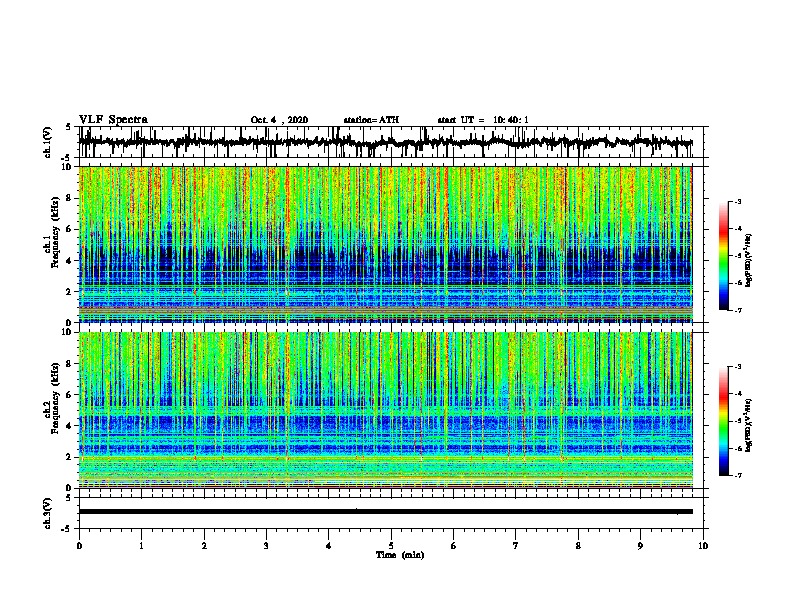Click the ch.1 colorbar log(PSD) label
This screenshot has width=792, height=612.
click(748, 261)
